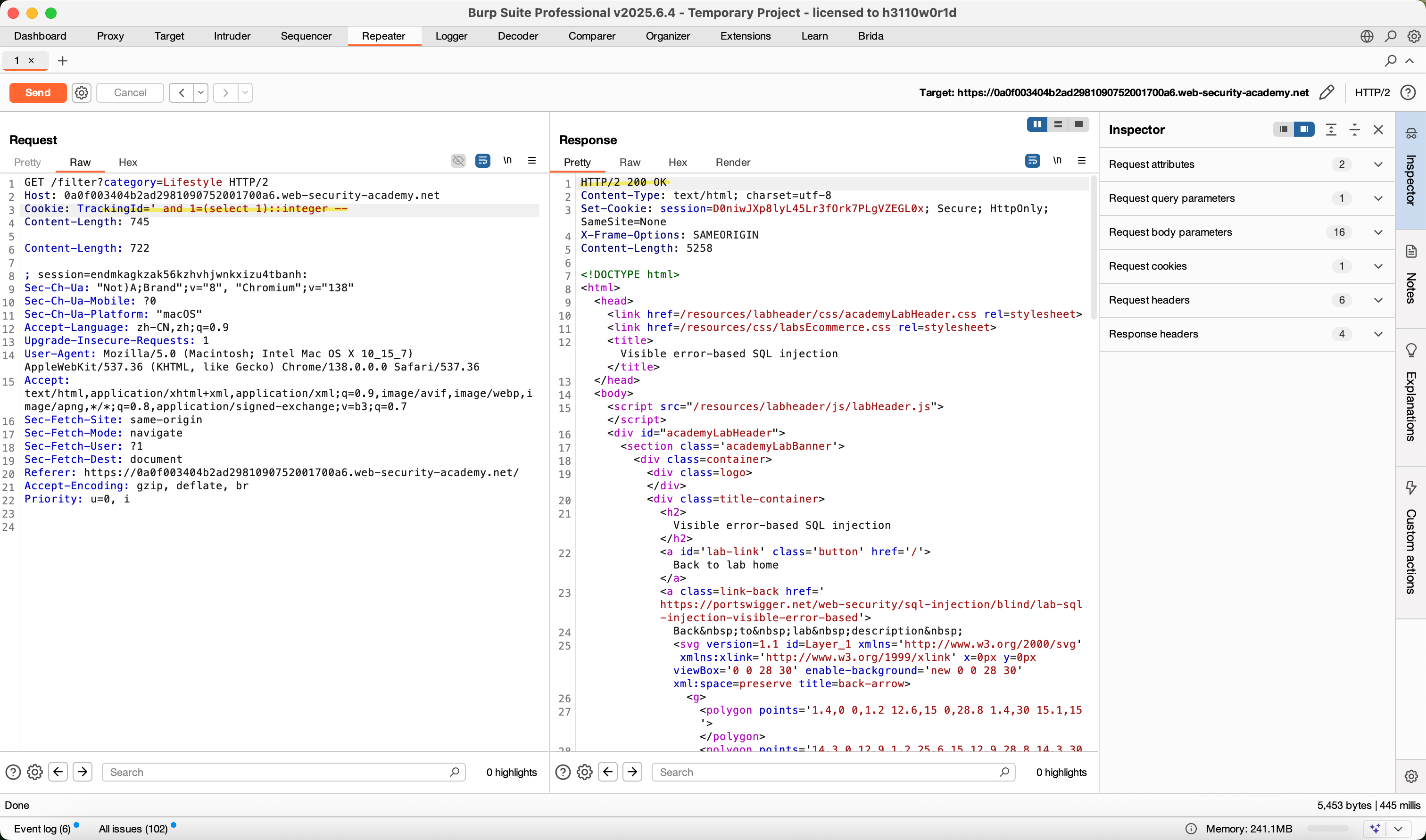
Task: Open All issues (102)
Action: click(133, 829)
